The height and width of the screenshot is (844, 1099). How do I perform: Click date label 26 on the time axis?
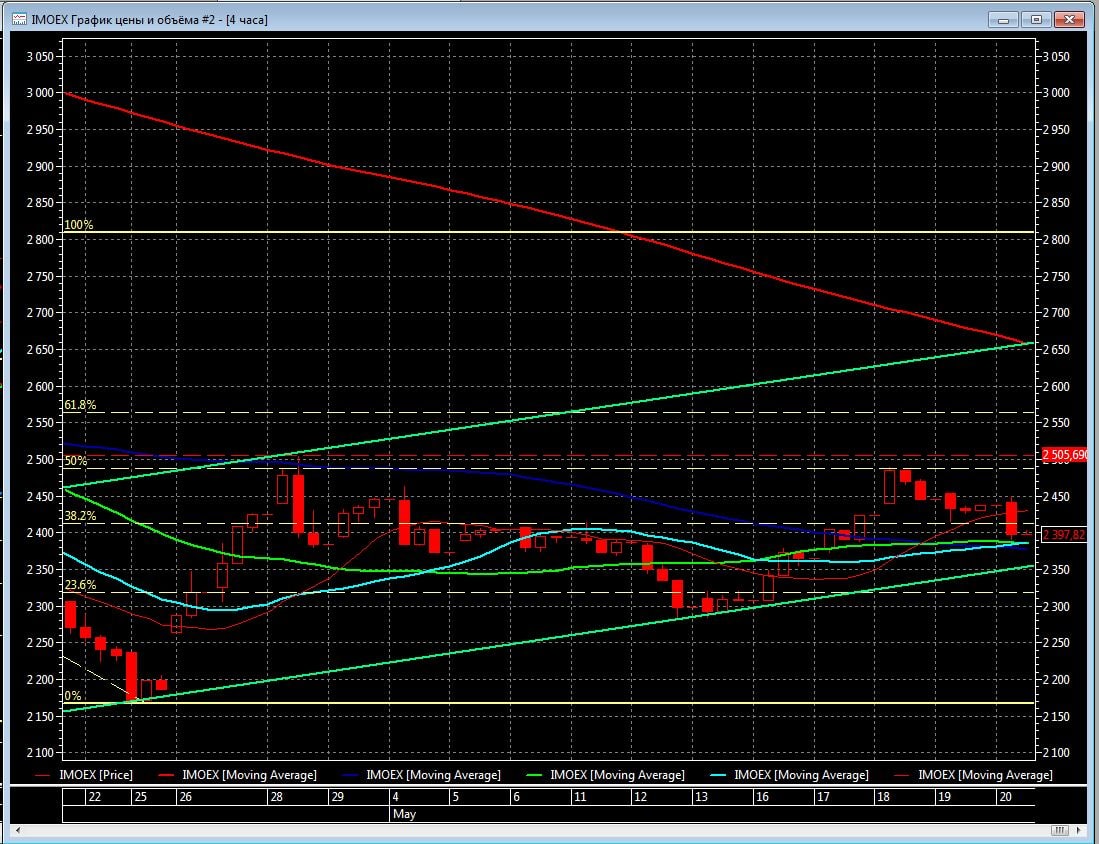point(186,797)
